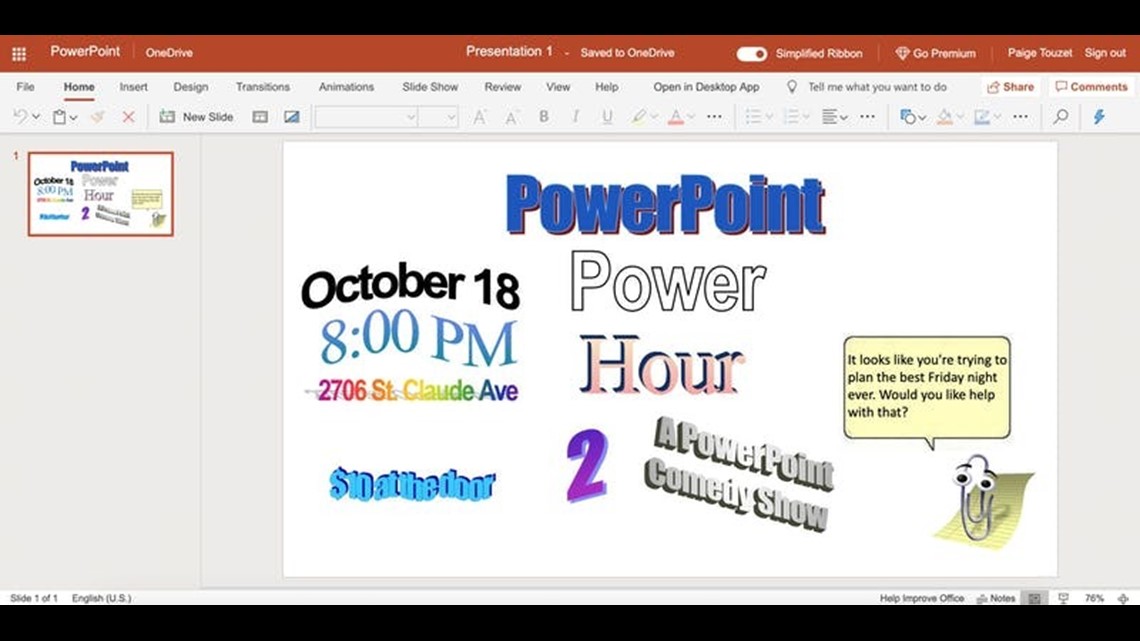This screenshot has width=1140, height=641.
Task: Open the Comments pane button
Action: (x=1091, y=86)
